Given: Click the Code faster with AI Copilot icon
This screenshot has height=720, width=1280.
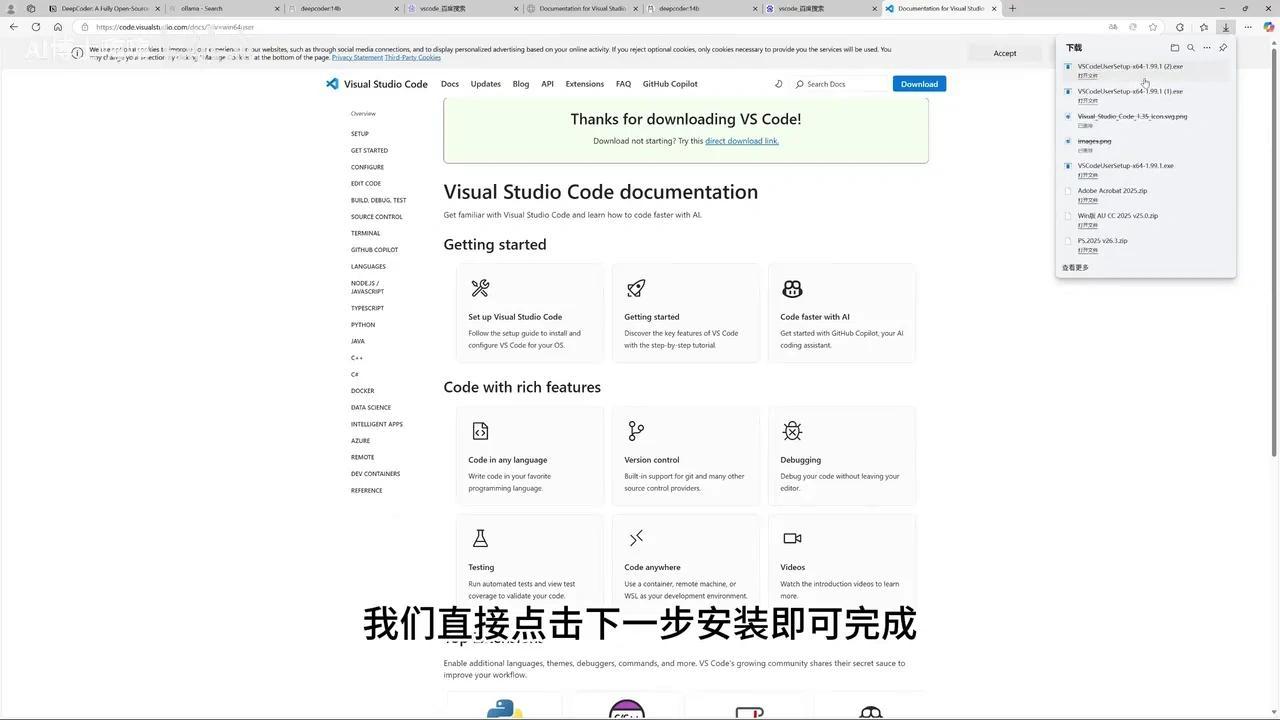Looking at the screenshot, I should (792, 288).
